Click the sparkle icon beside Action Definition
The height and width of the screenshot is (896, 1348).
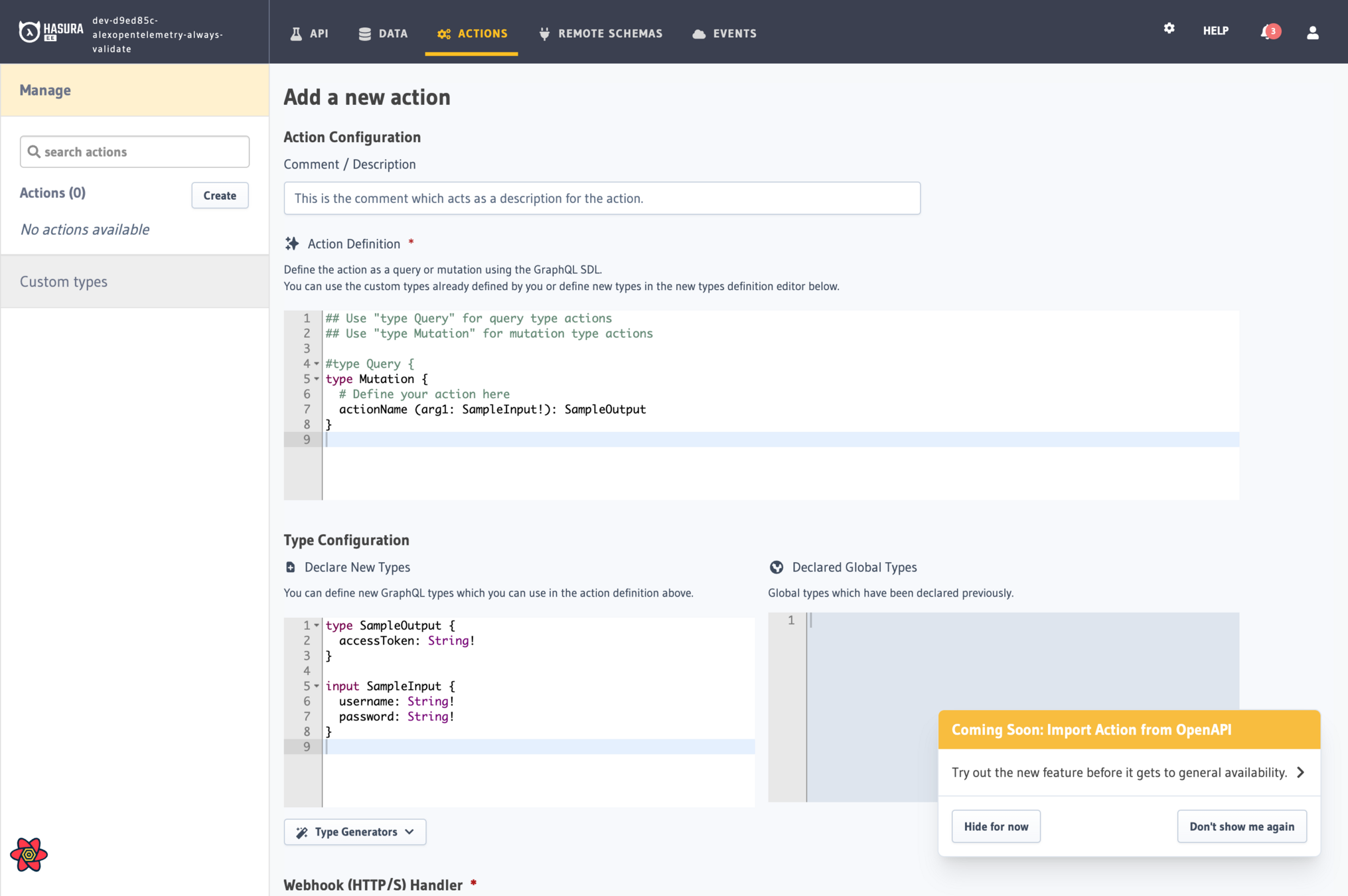point(292,244)
